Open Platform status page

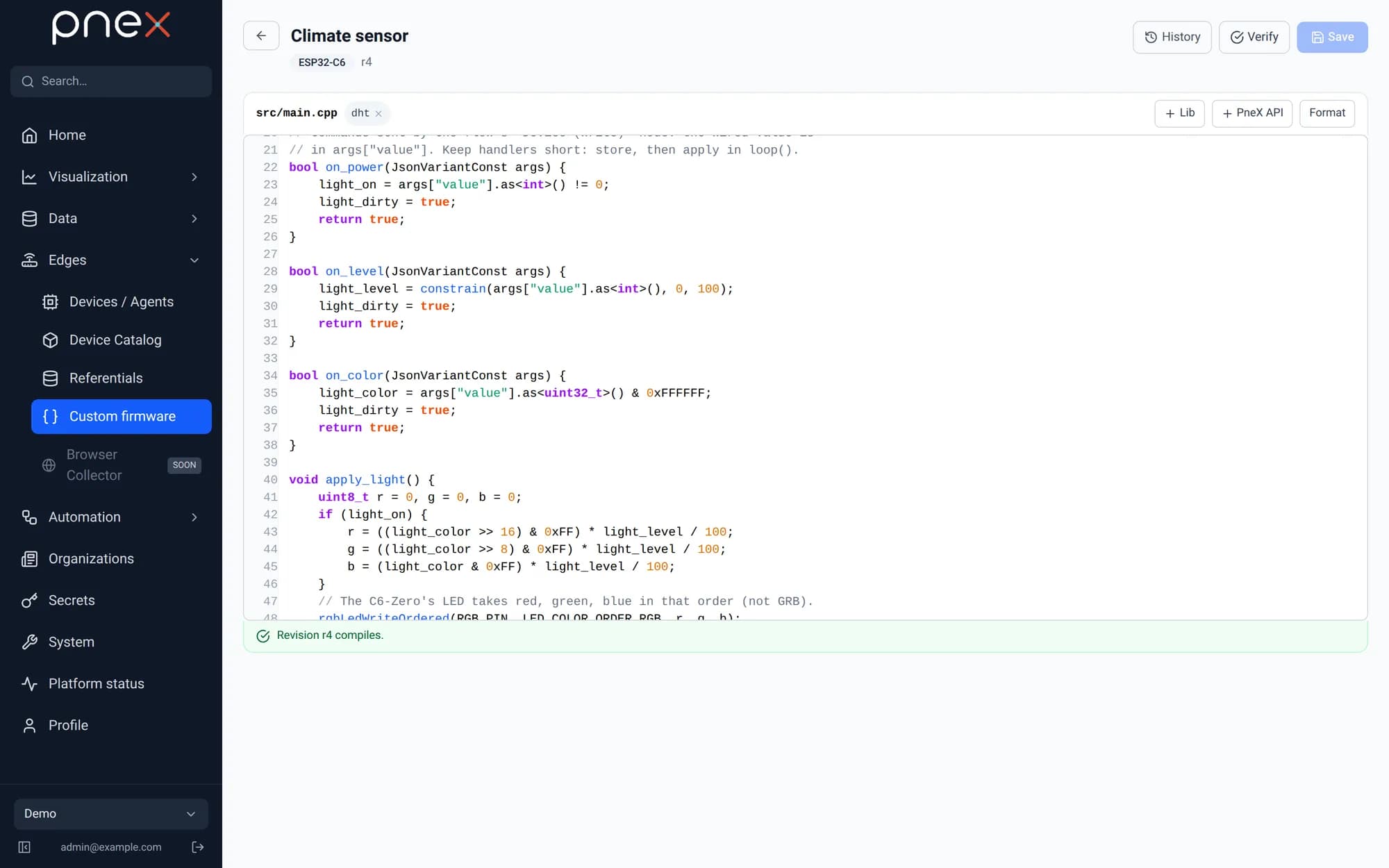click(111, 684)
